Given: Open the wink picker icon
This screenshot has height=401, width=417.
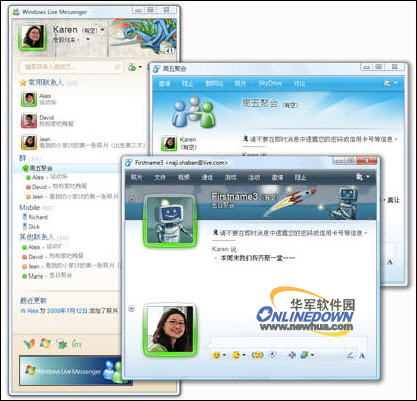Looking at the screenshot, I should click(x=236, y=355).
